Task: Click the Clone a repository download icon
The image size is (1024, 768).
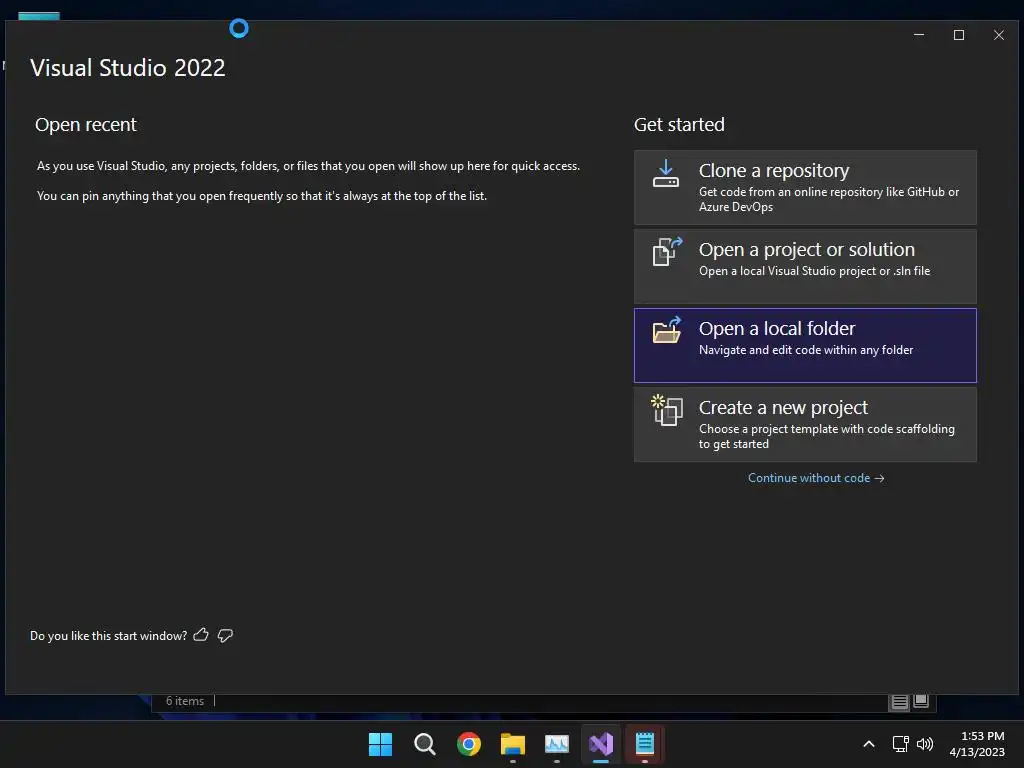Action: [x=665, y=174]
